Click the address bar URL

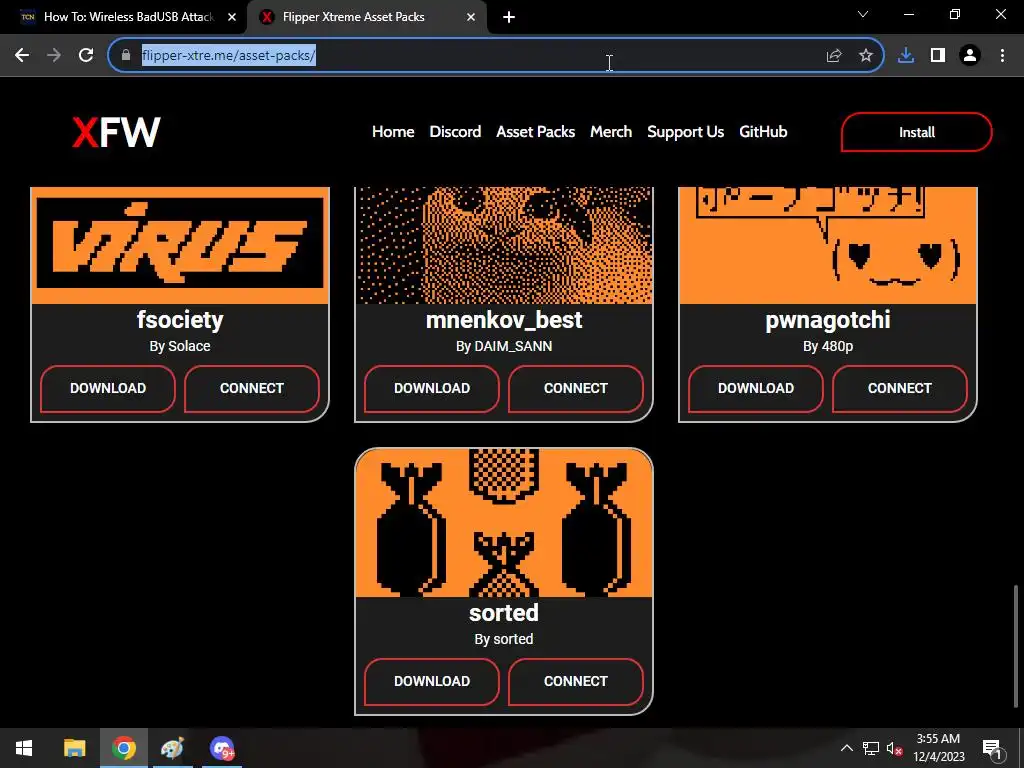tap(229, 56)
